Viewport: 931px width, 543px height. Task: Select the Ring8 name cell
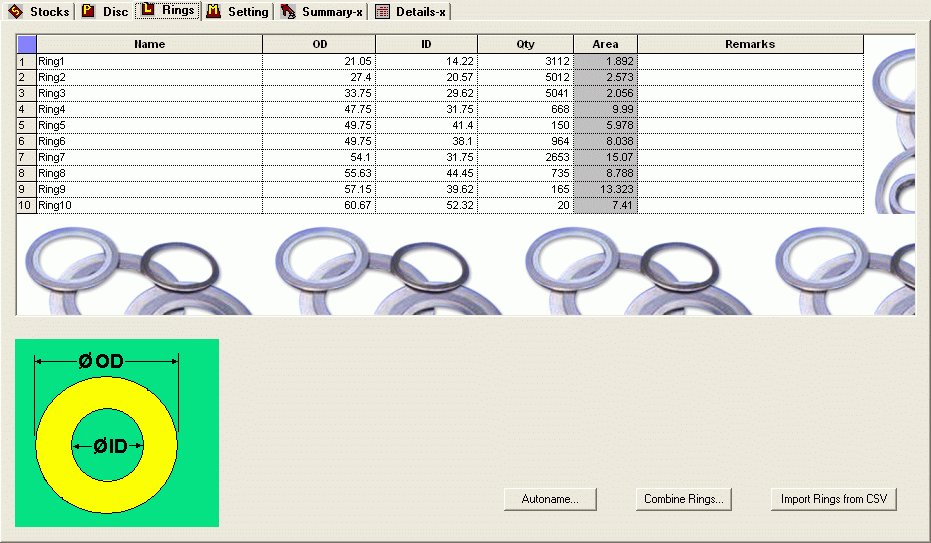(150, 174)
